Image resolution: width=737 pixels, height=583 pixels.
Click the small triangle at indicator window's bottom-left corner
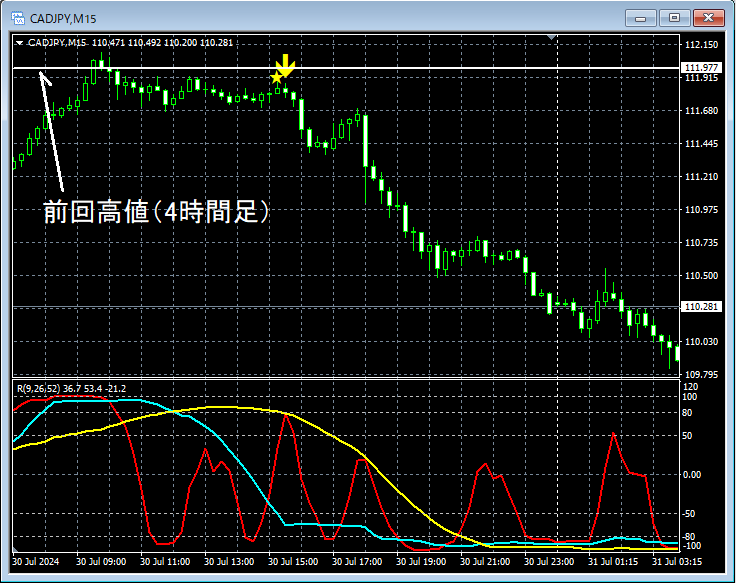pos(16,549)
